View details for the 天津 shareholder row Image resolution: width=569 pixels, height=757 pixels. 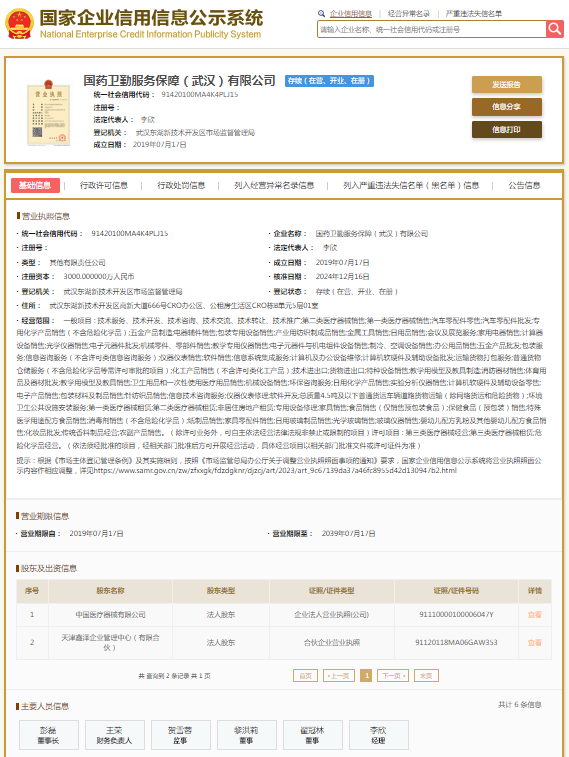(x=534, y=643)
